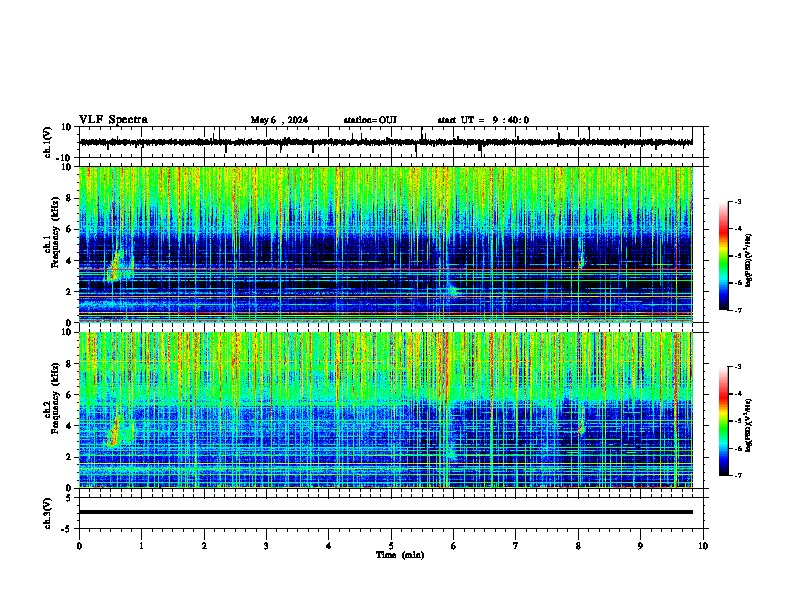
Task: Click the "-5" tick on ch.3(V) axis
Action: click(66, 529)
